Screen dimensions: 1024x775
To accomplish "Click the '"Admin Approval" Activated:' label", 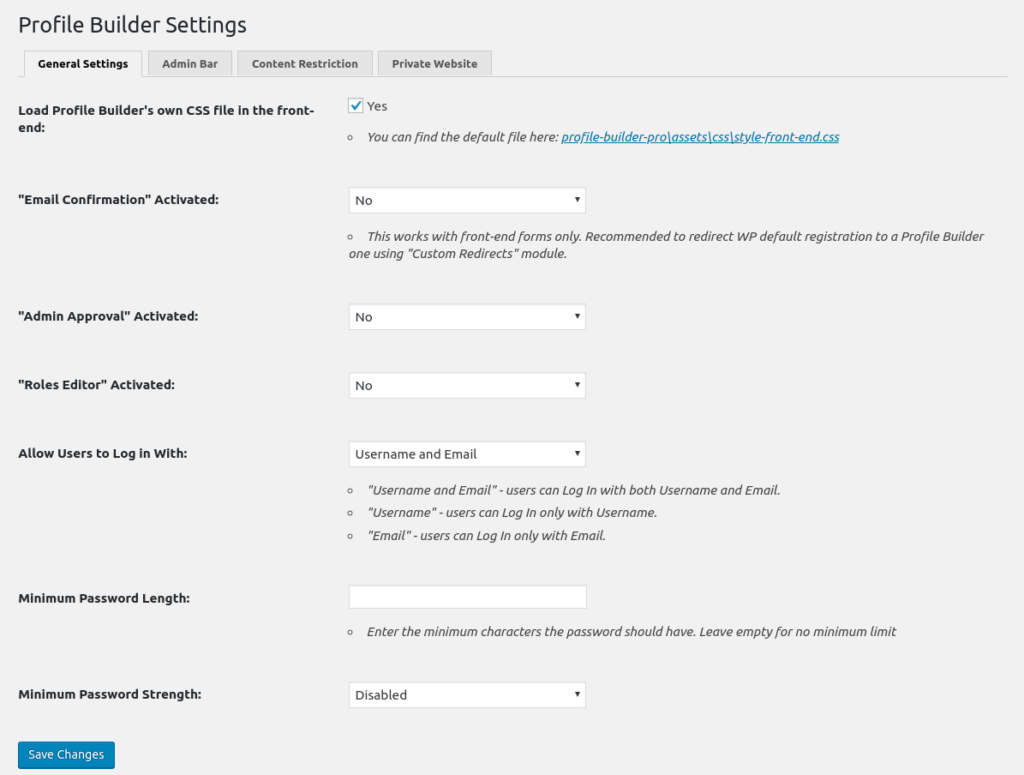I will (x=108, y=316).
